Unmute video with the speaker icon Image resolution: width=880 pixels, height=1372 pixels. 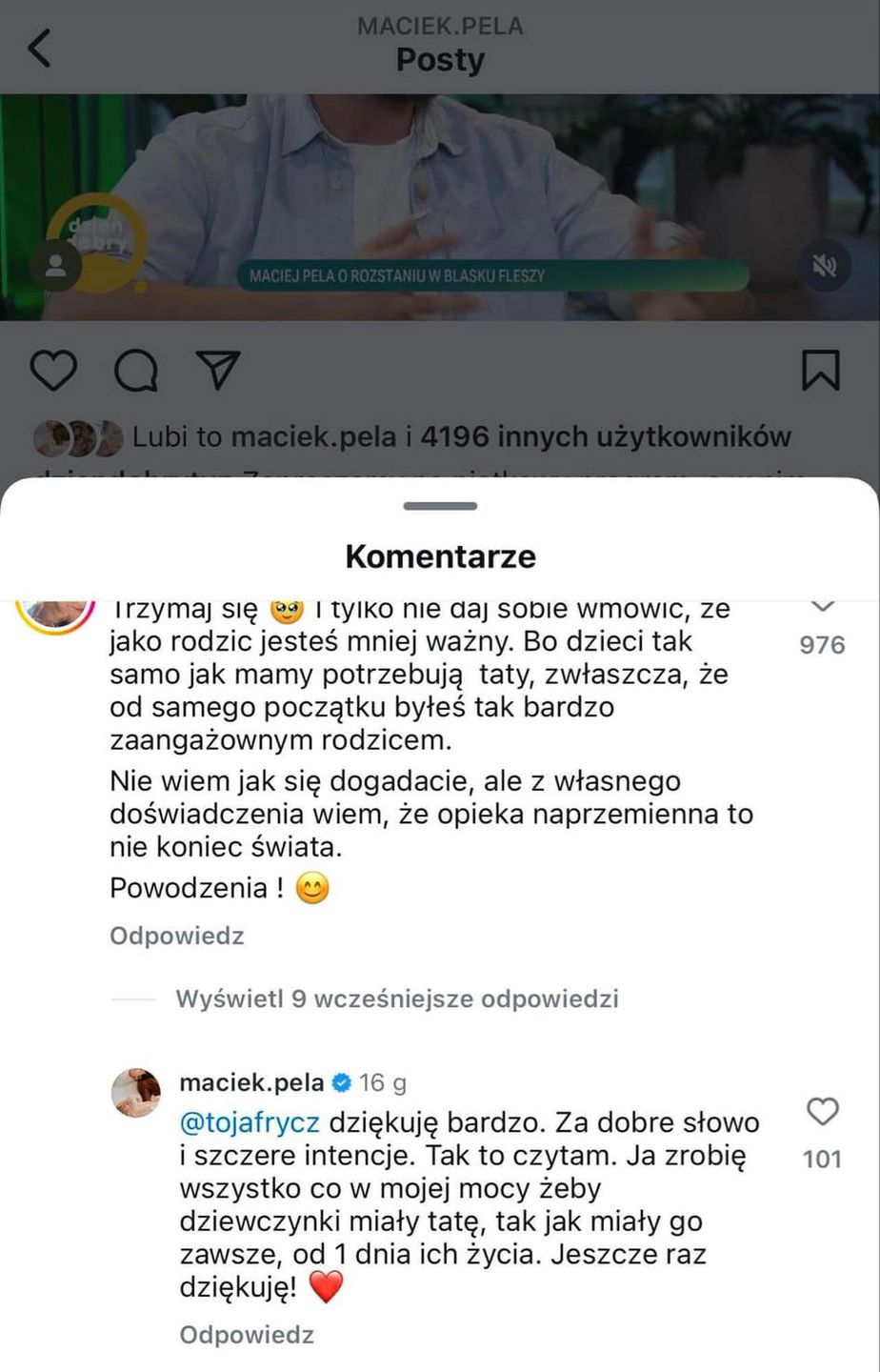(x=824, y=268)
